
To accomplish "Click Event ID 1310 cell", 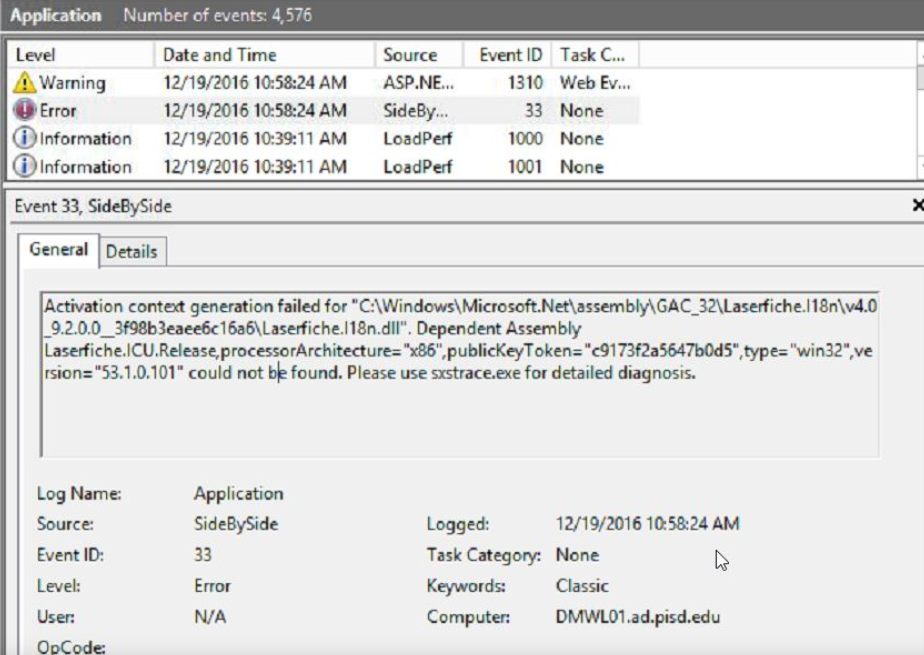I will tap(525, 82).
